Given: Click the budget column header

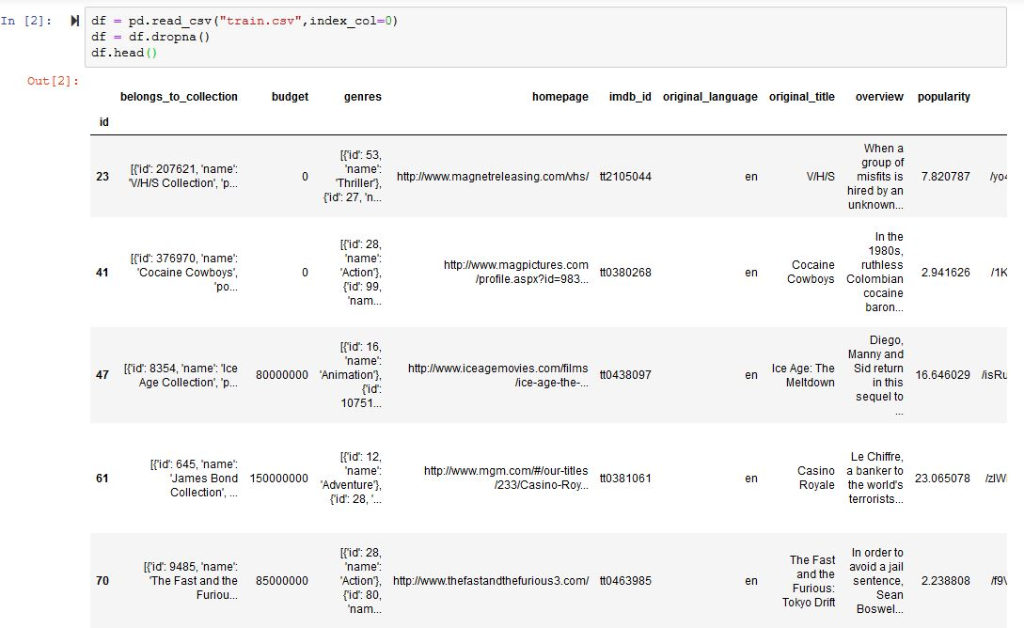Looking at the screenshot, I should point(290,97).
